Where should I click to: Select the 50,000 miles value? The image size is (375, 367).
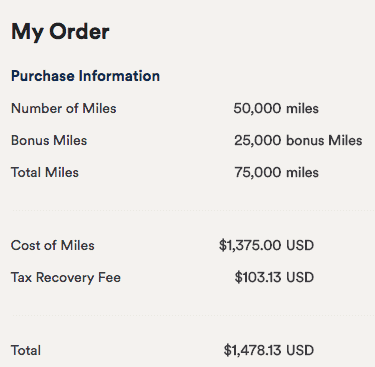276,109
